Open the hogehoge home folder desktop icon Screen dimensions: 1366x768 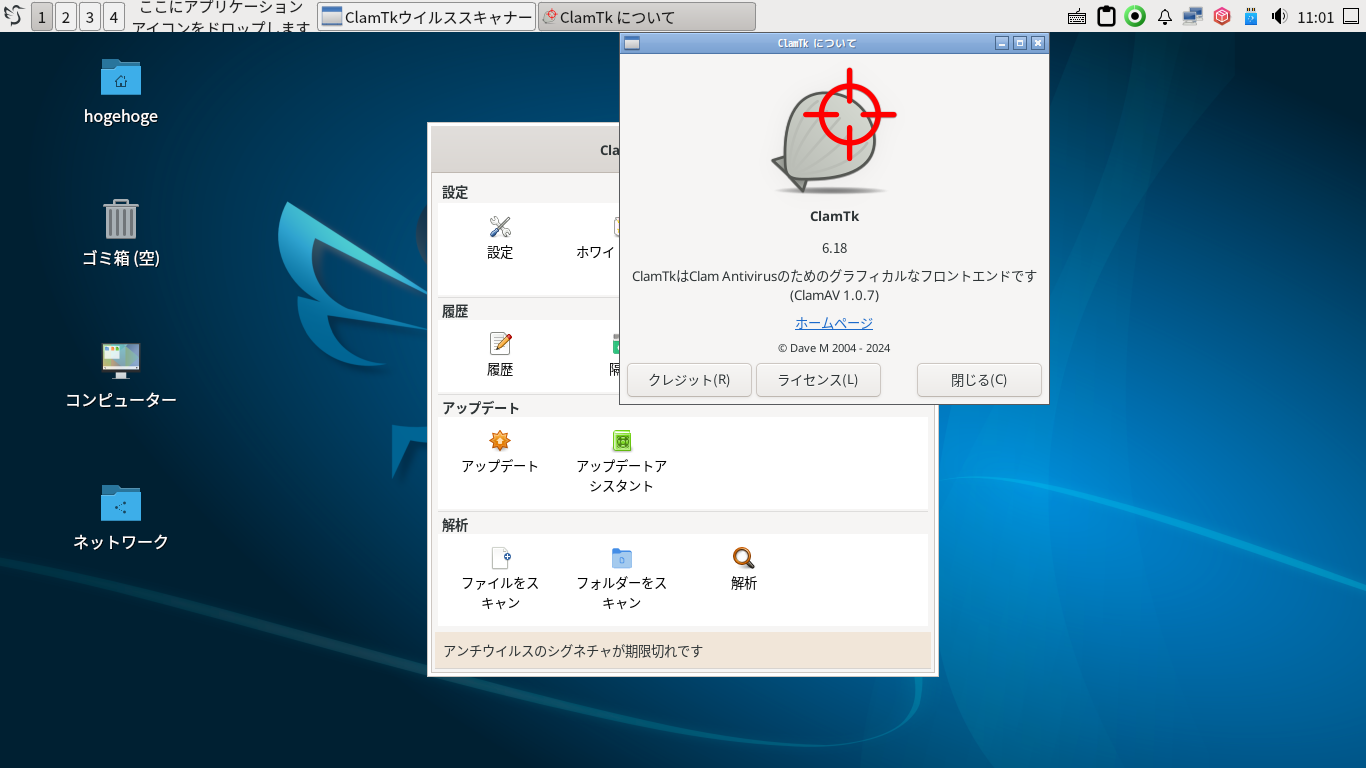[121, 77]
